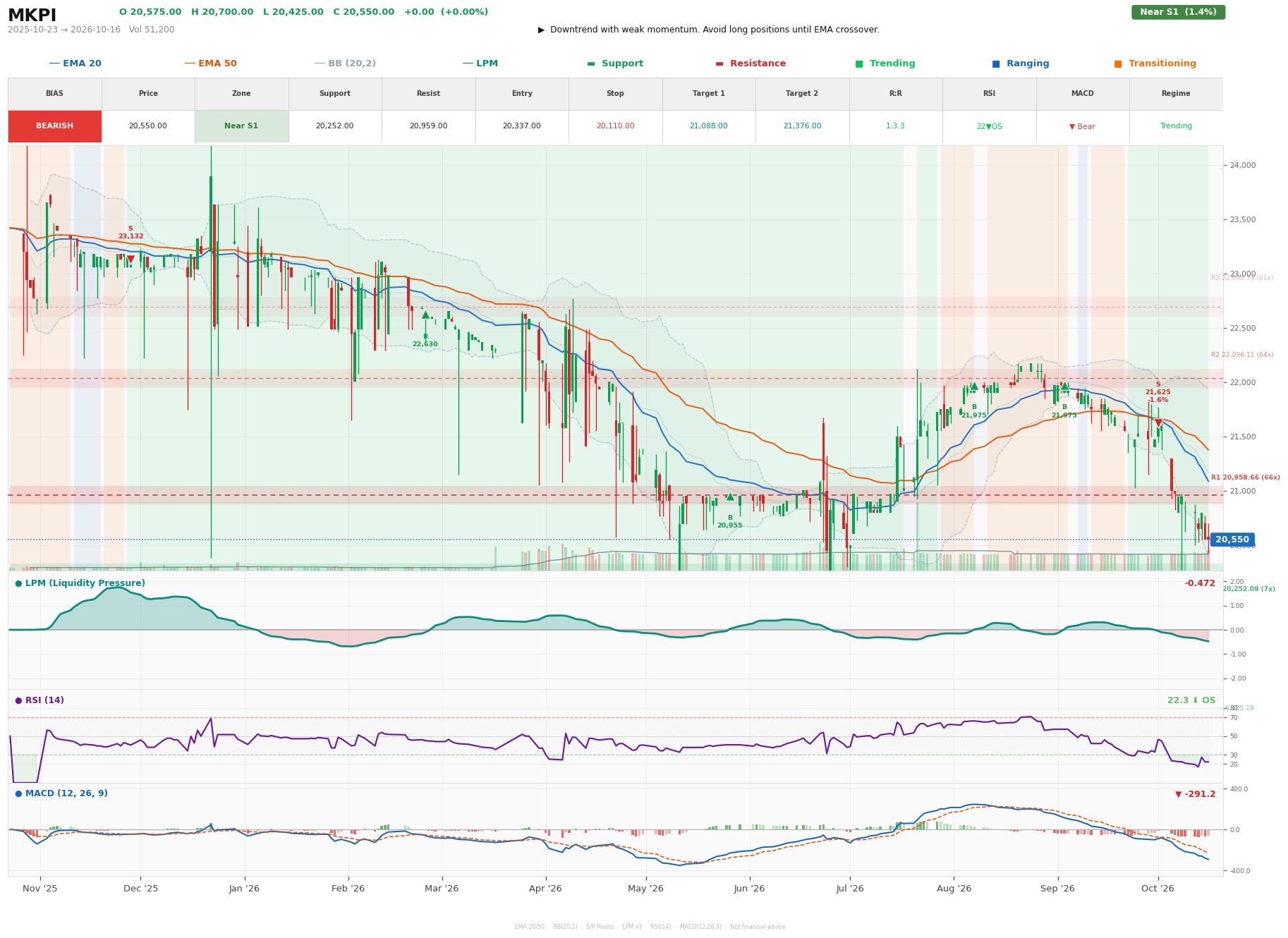Click the Near S1 zone cell
Screen dimensions: 1288x938
coord(241,126)
